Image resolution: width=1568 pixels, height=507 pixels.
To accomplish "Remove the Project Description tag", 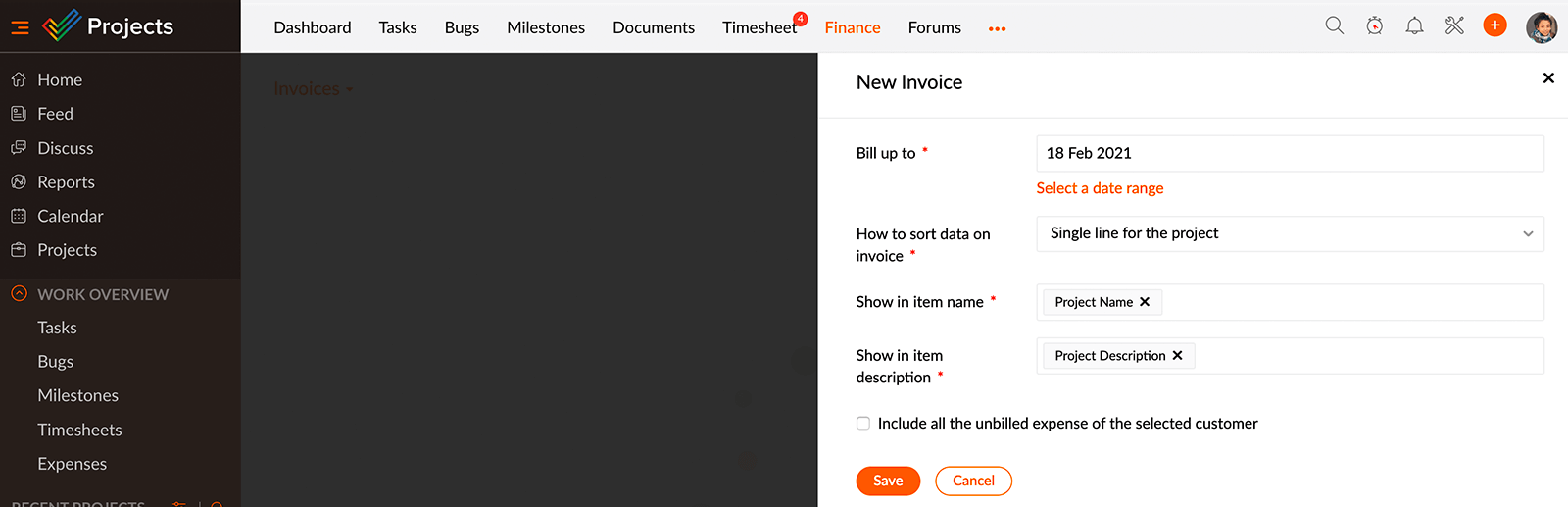I will [x=1178, y=356].
